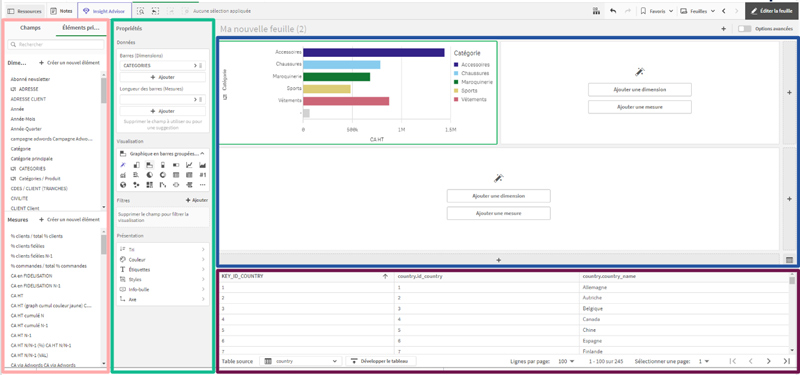The height and width of the screenshot is (375, 800).
Task: Select the horizontal grouped bar chart type
Action: (149, 165)
